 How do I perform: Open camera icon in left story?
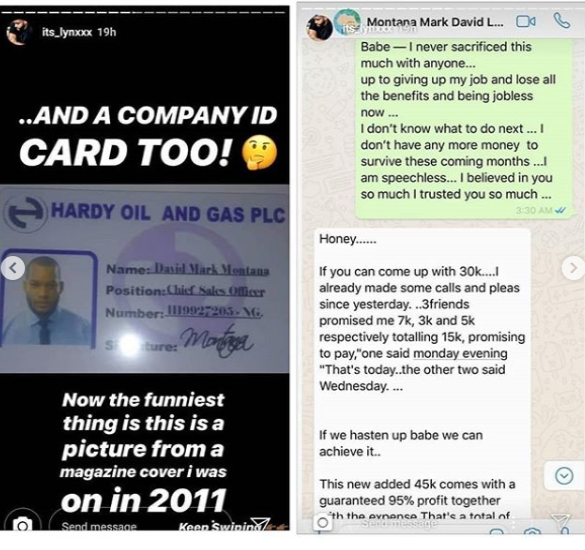point(22,524)
